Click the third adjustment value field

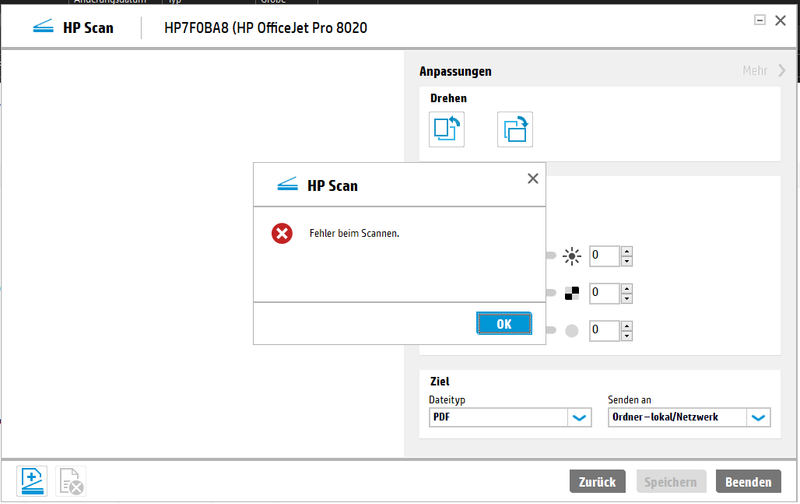click(x=605, y=329)
